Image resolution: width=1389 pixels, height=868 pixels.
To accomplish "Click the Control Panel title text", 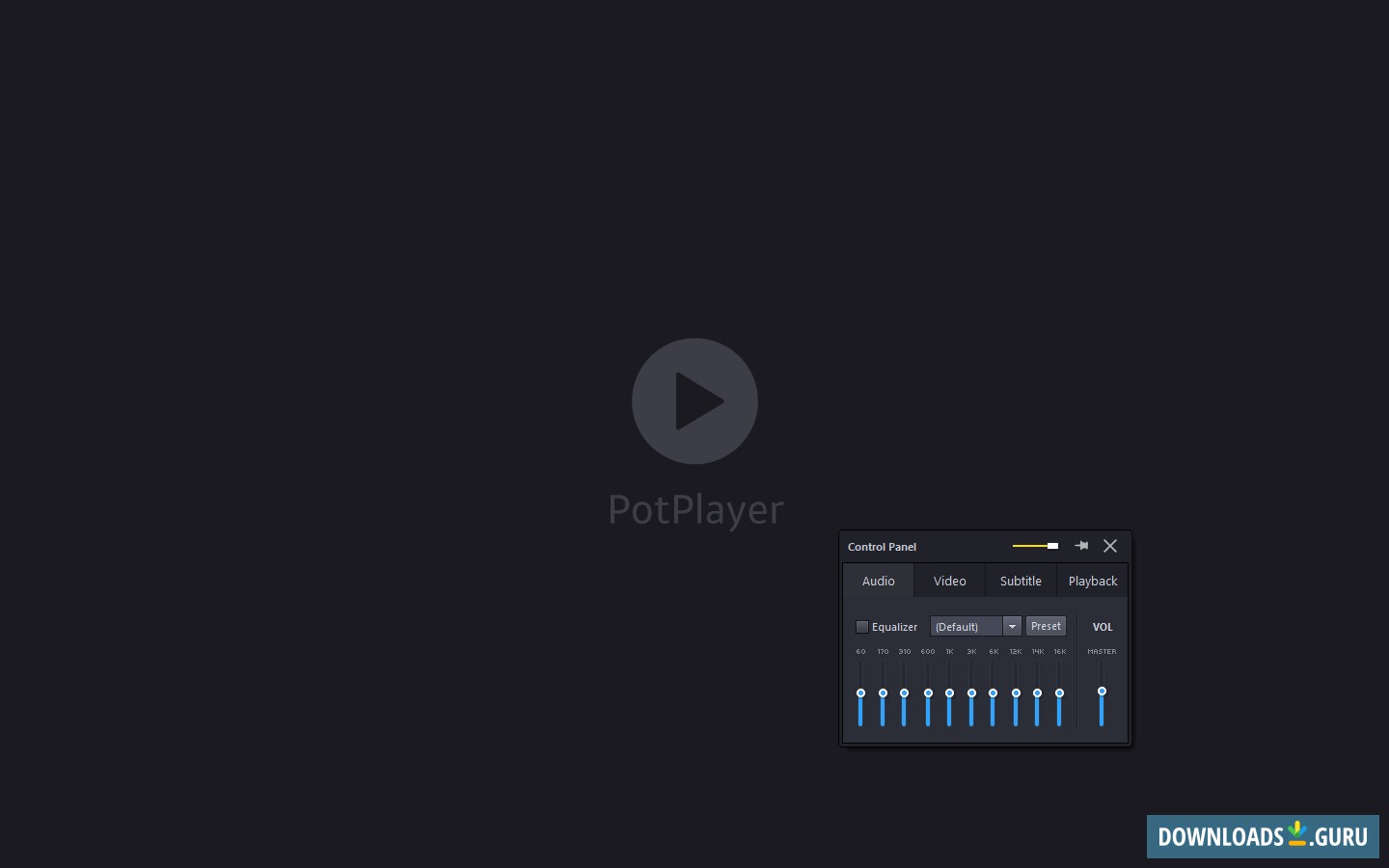I will (882, 547).
